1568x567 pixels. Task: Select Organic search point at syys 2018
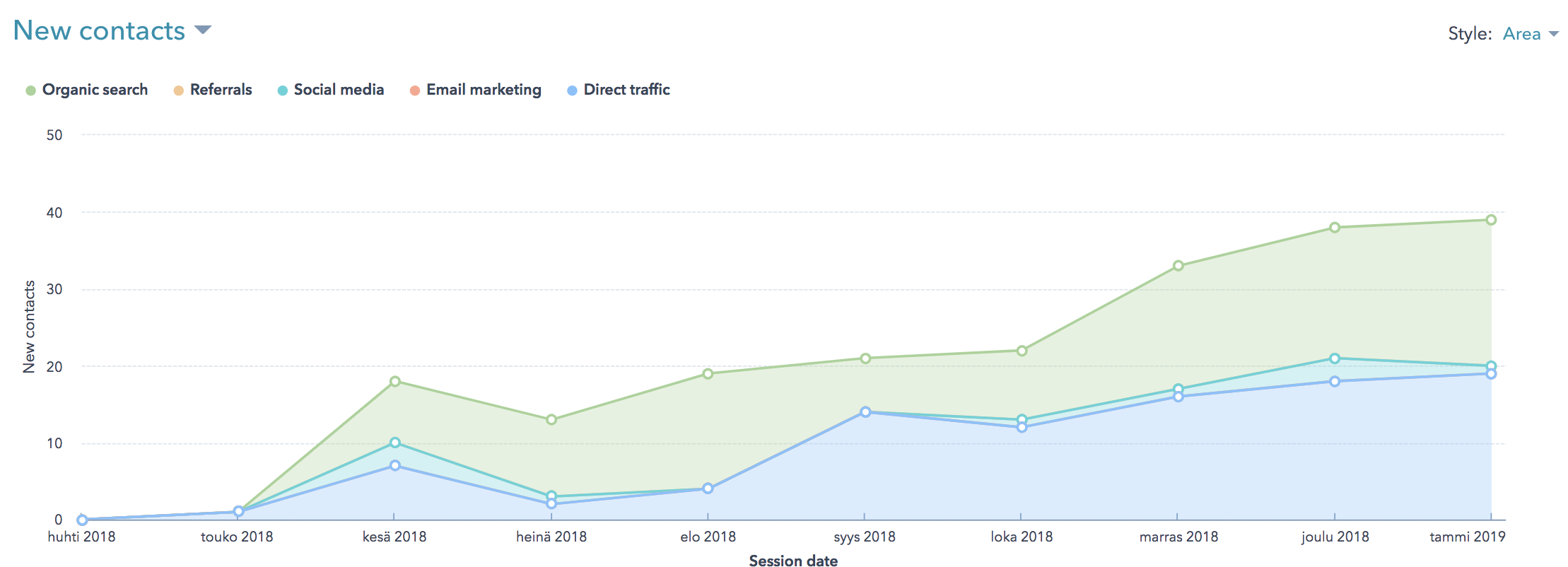tap(865, 358)
